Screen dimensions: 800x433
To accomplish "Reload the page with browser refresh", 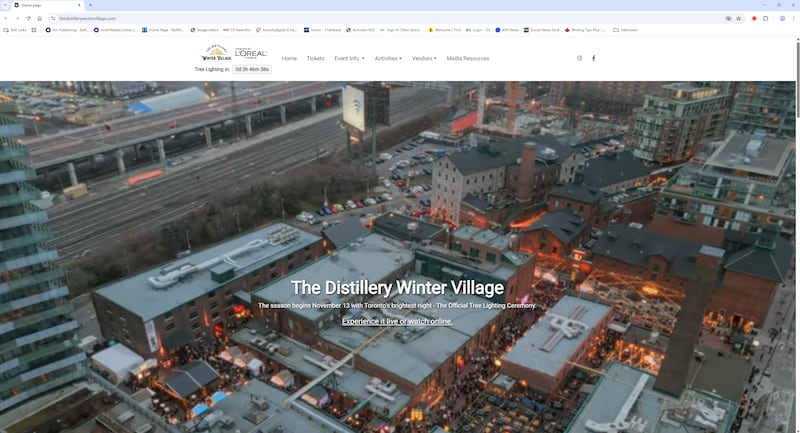I will 27,18.
